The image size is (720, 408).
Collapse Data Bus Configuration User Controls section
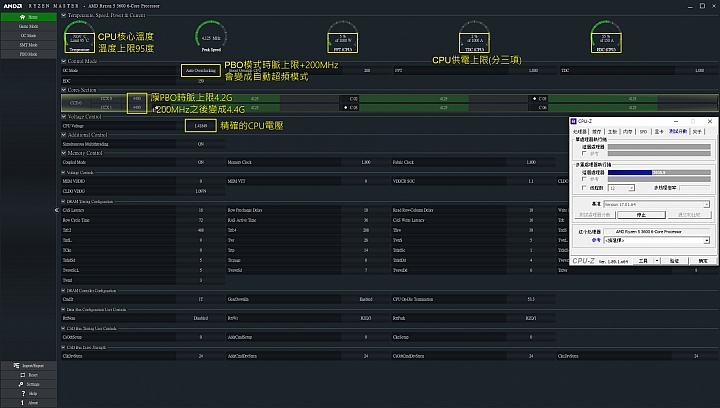(x=63, y=310)
